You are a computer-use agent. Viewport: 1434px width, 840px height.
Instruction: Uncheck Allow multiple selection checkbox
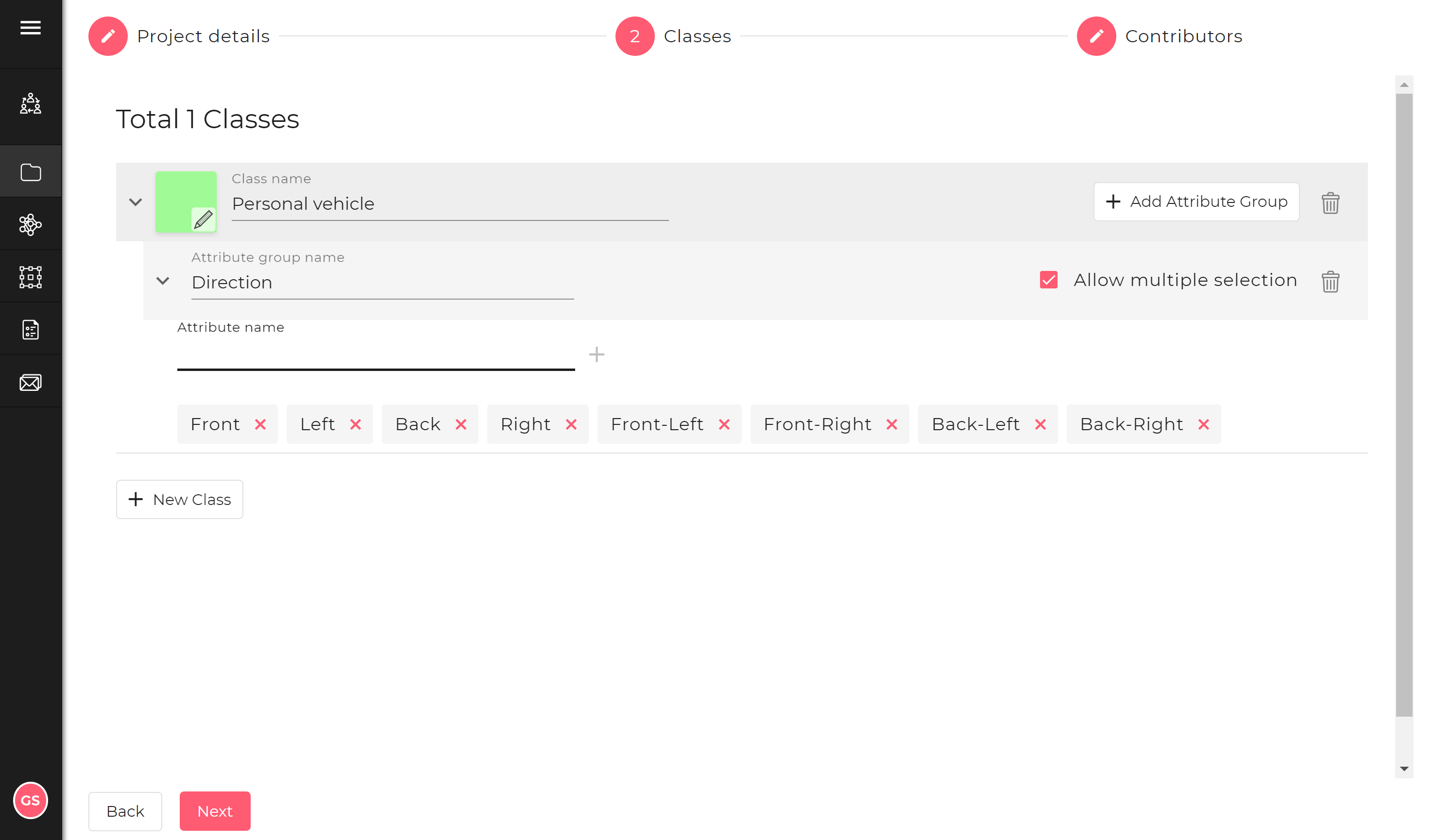pyautogui.click(x=1048, y=280)
